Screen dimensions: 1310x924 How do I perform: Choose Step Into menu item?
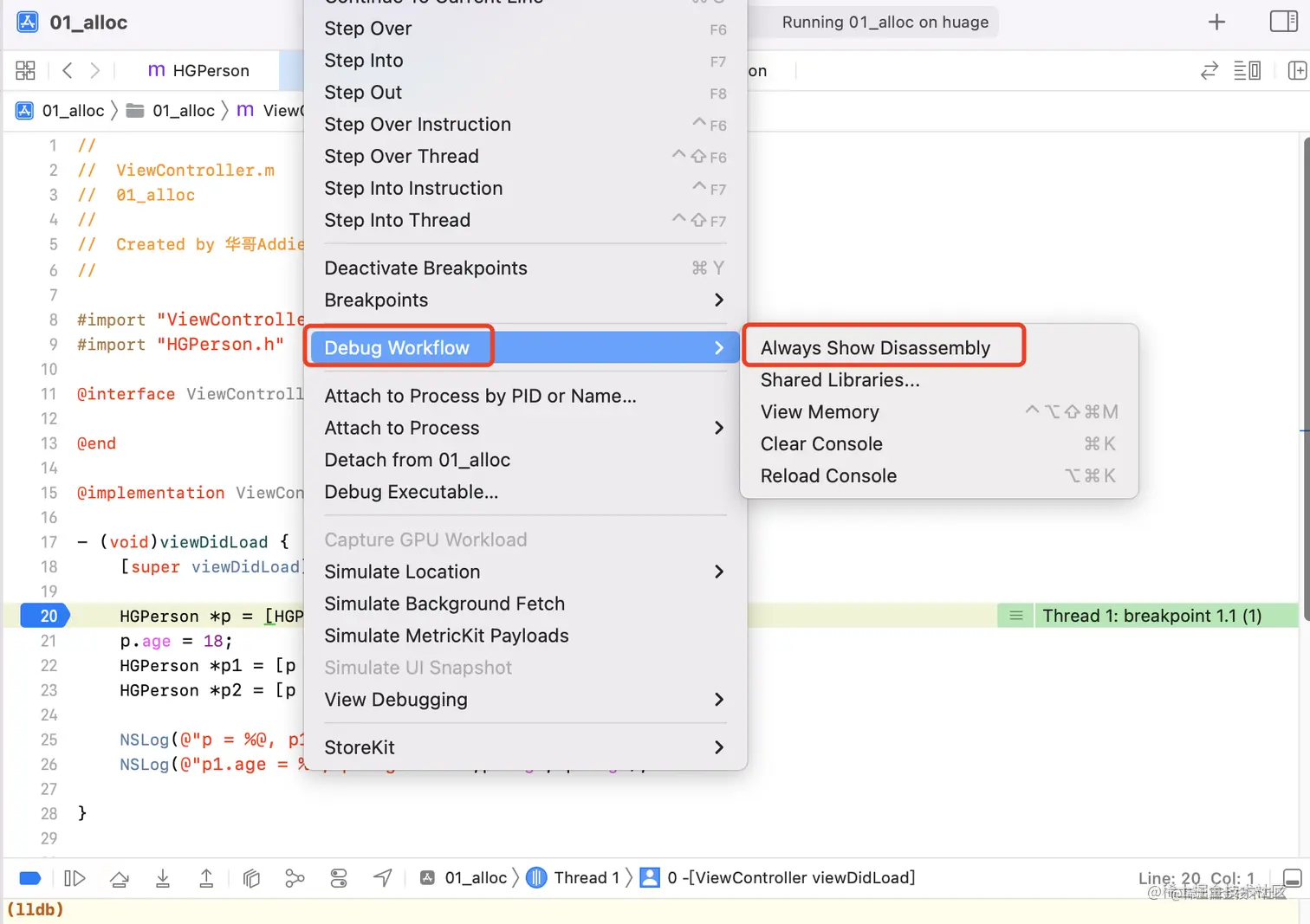pyautogui.click(x=525, y=61)
